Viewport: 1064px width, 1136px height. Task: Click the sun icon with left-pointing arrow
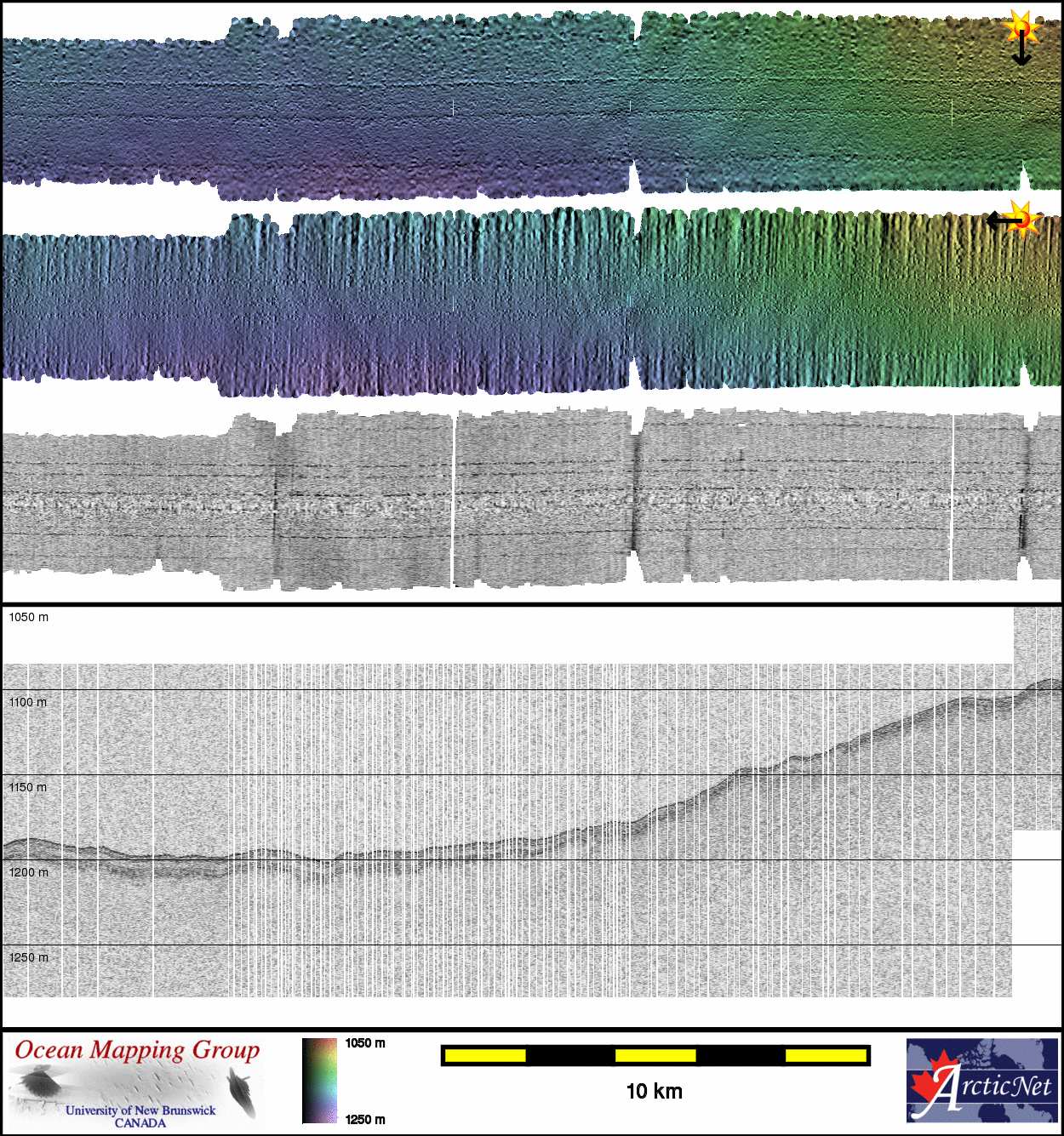tap(1024, 219)
